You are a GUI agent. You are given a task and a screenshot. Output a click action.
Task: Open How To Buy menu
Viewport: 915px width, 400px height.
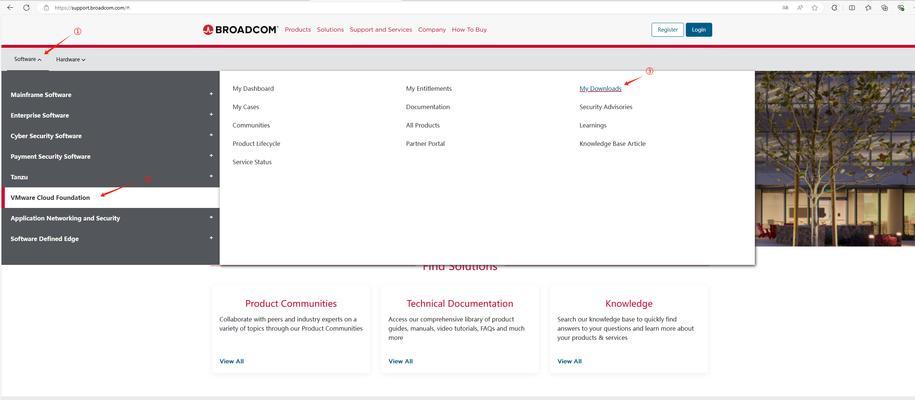tap(469, 30)
